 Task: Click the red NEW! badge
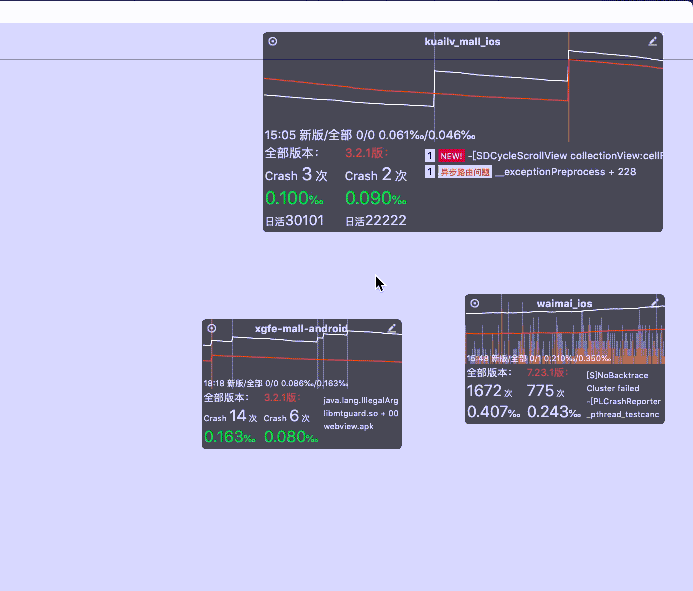tap(451, 156)
